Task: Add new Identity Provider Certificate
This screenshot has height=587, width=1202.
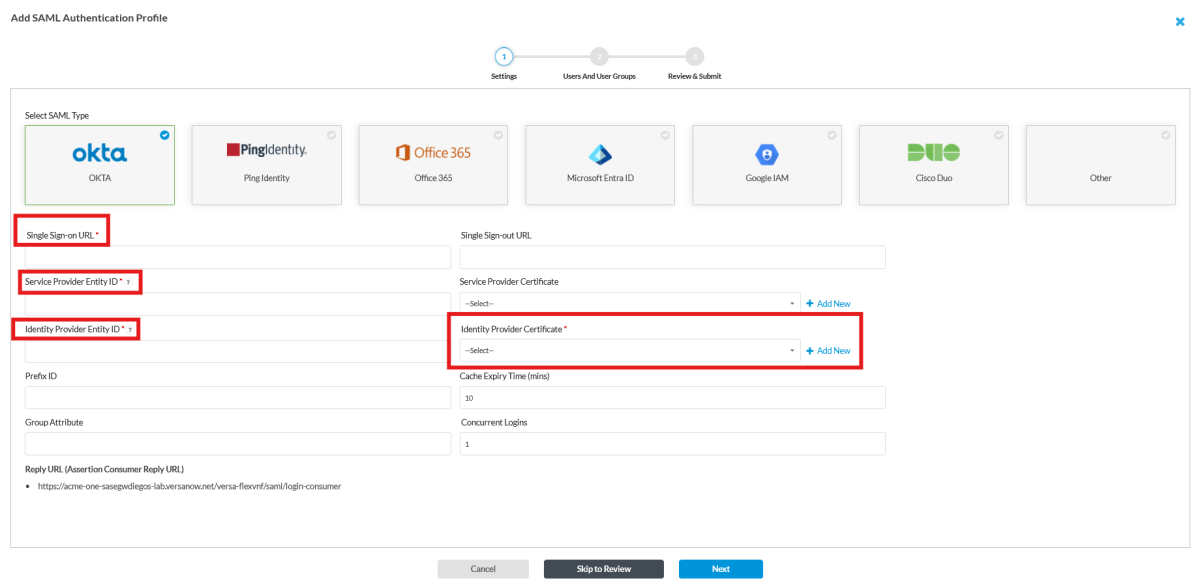Action: click(828, 351)
